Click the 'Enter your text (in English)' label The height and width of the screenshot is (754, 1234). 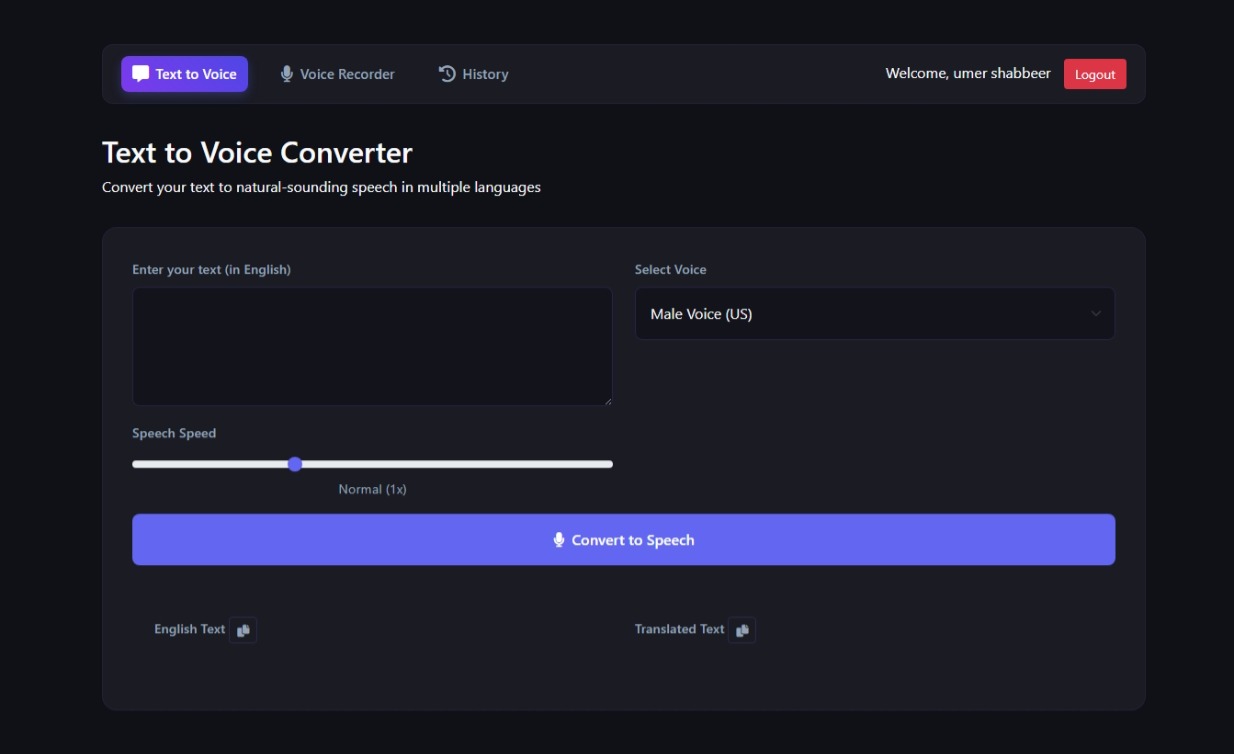point(211,270)
